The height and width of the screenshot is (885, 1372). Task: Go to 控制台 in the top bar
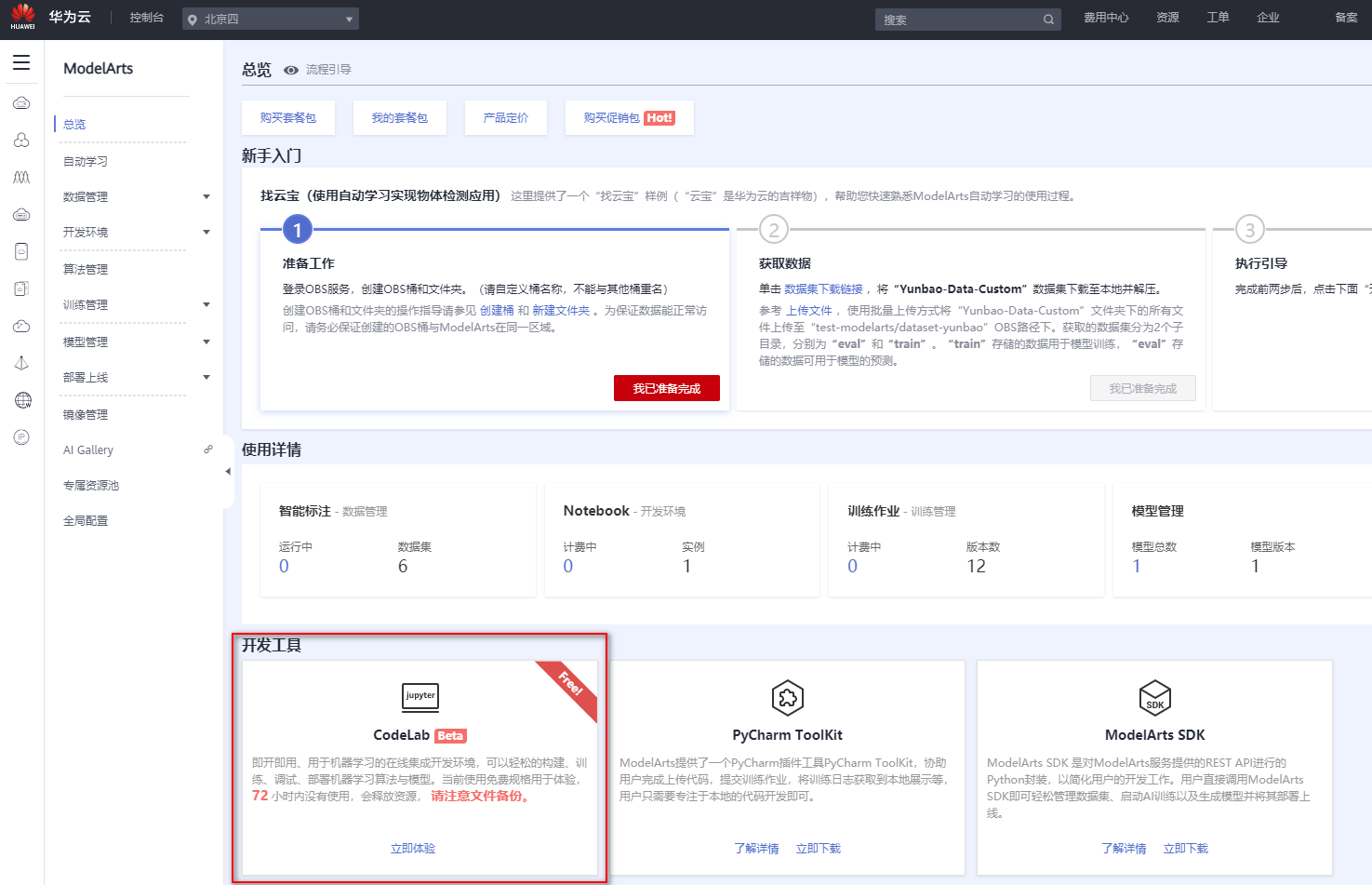146,18
